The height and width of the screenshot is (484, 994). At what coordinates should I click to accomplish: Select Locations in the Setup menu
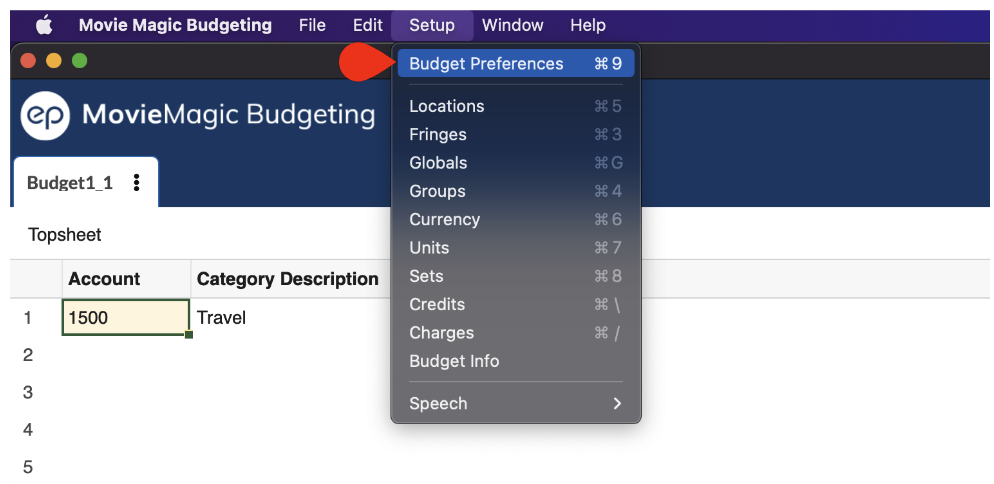(x=516, y=106)
